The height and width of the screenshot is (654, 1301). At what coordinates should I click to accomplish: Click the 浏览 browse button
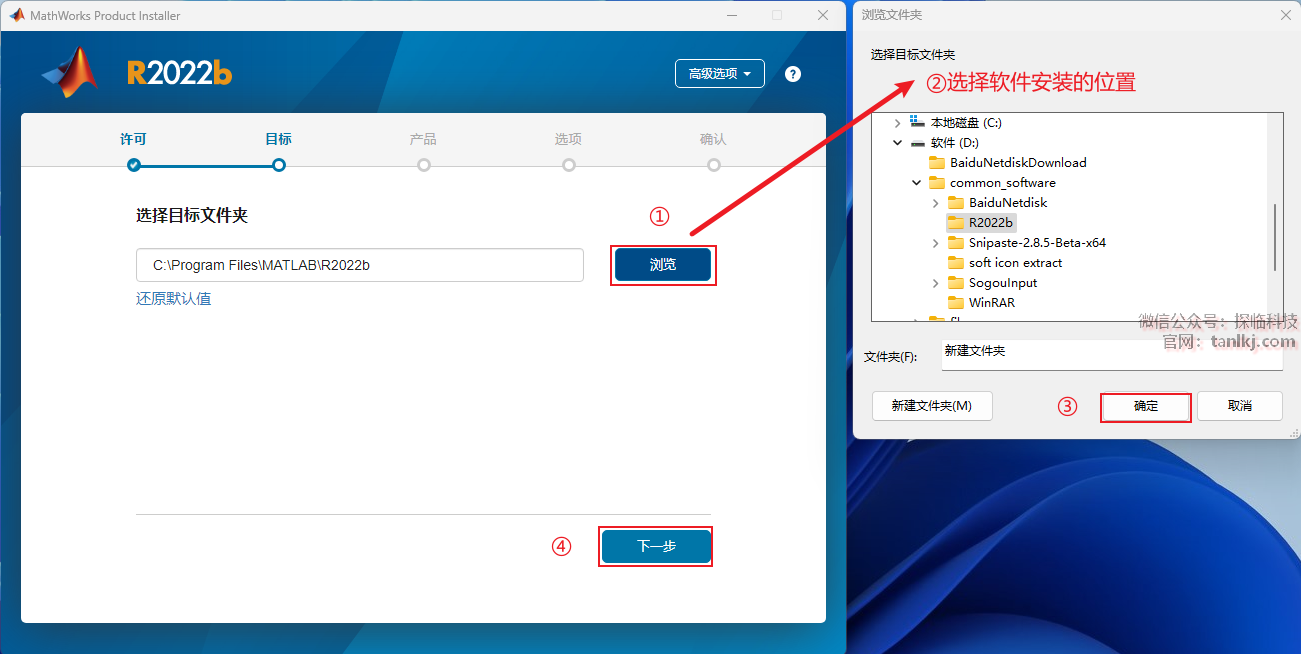(663, 265)
